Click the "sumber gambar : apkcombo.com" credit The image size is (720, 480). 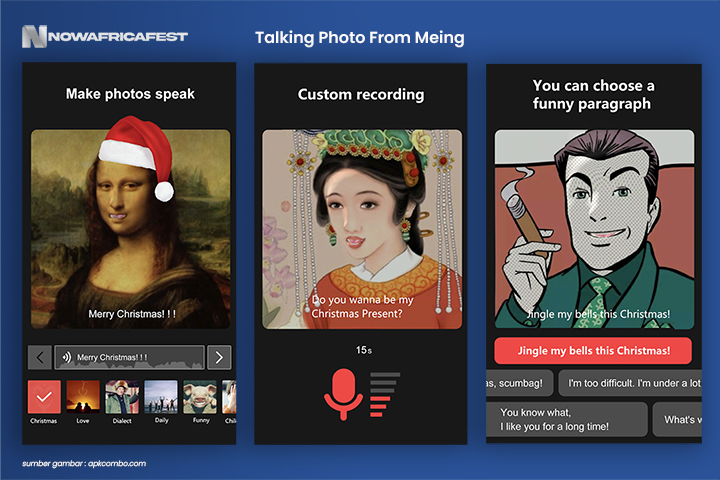pos(84,463)
